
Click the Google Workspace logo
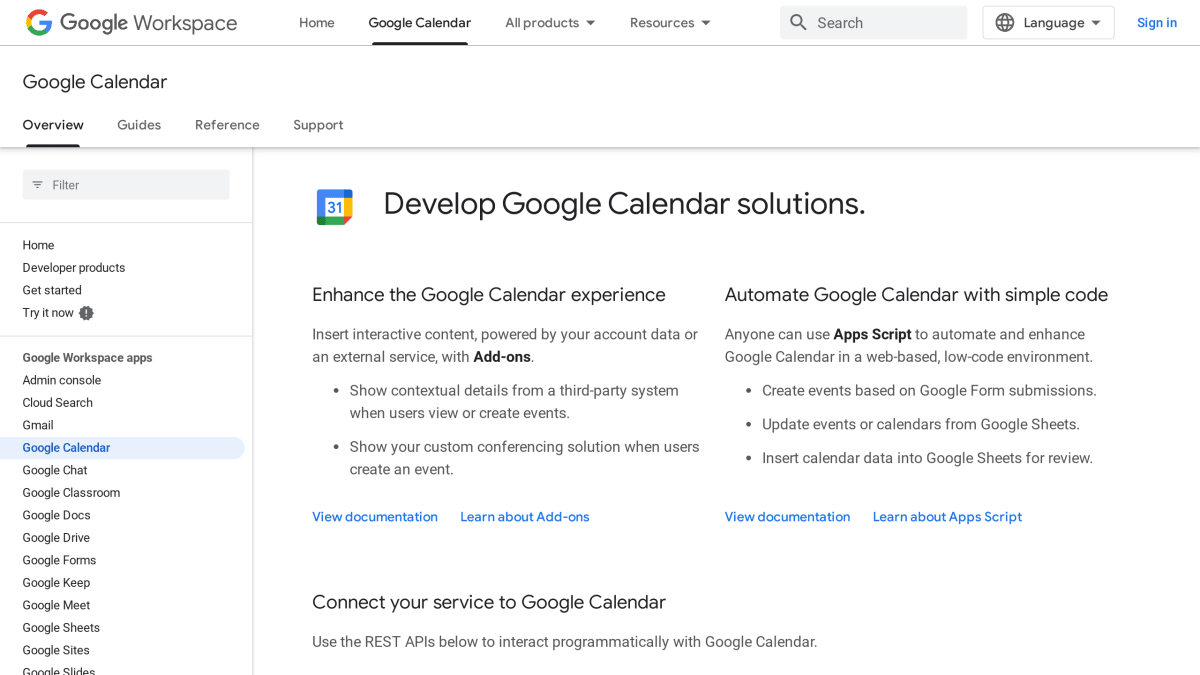point(131,22)
